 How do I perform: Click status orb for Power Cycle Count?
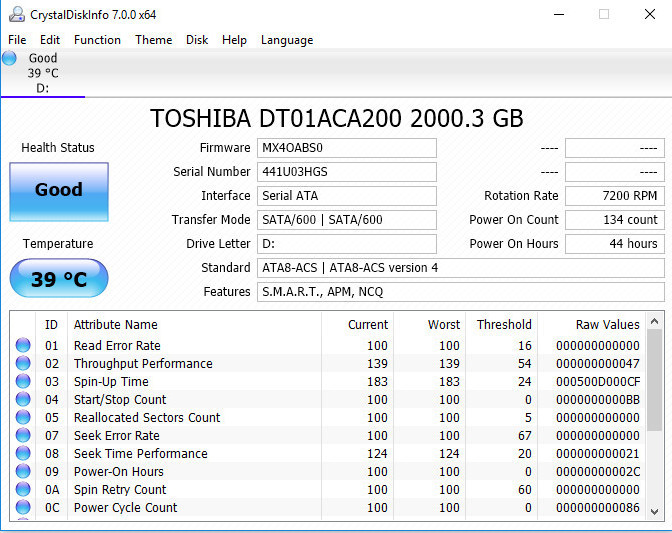[x=23, y=507]
